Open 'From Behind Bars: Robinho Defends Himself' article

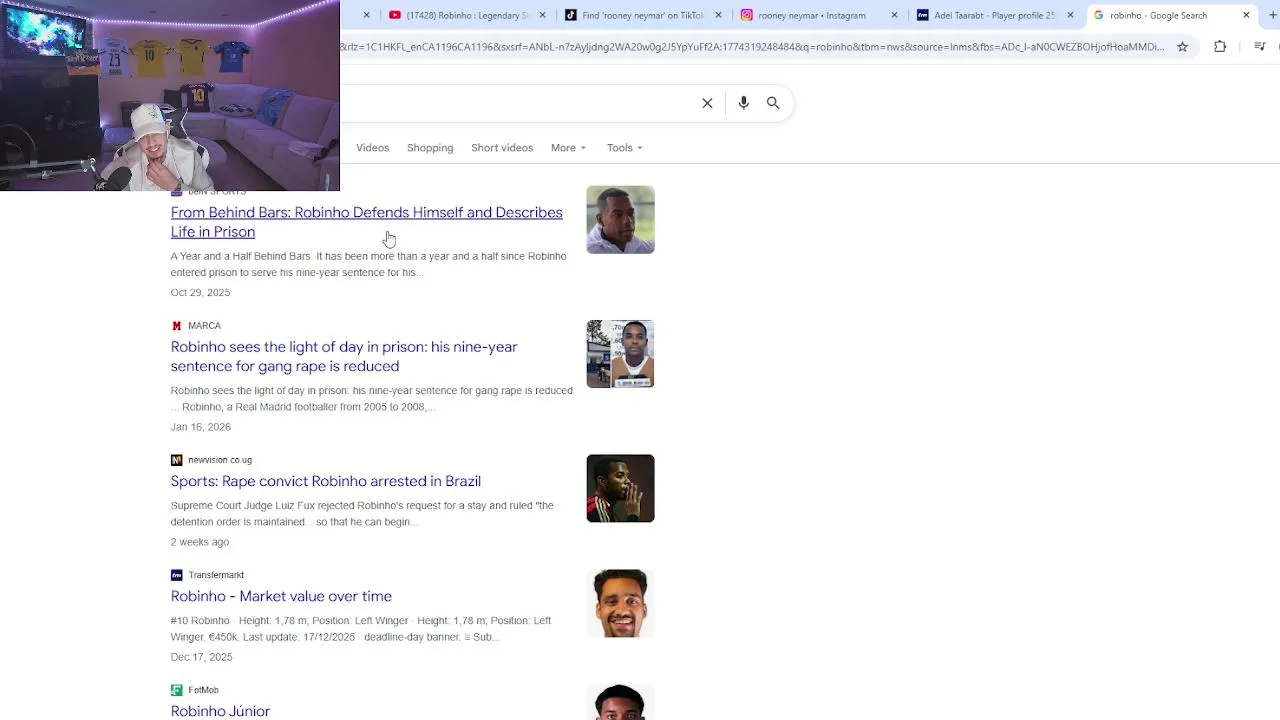[x=366, y=222]
